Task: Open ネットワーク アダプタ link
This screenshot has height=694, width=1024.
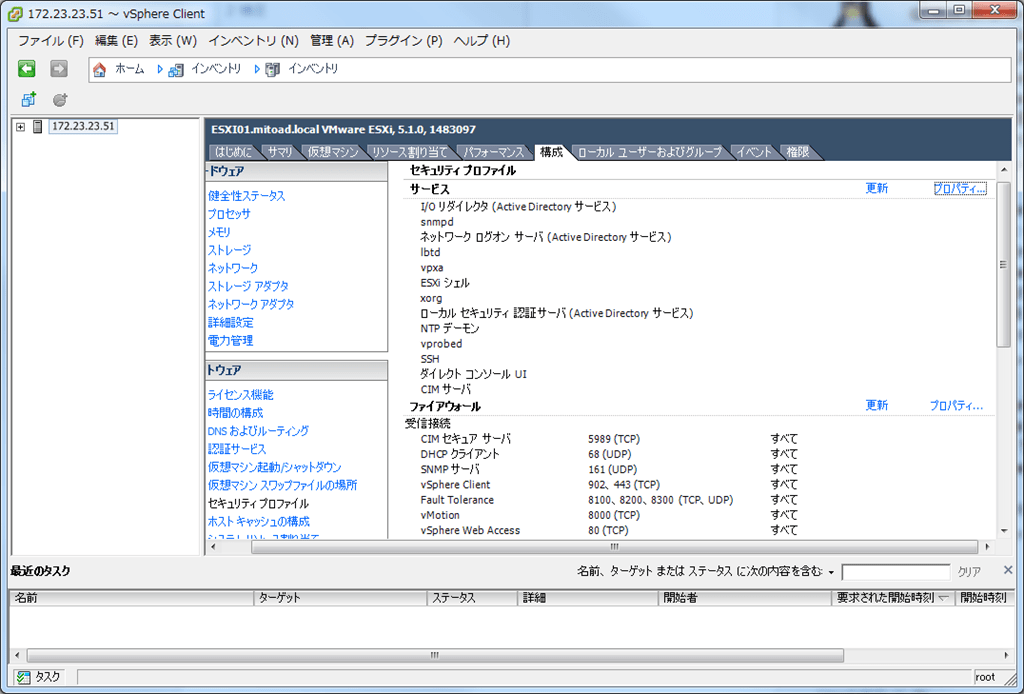Action: coord(251,304)
